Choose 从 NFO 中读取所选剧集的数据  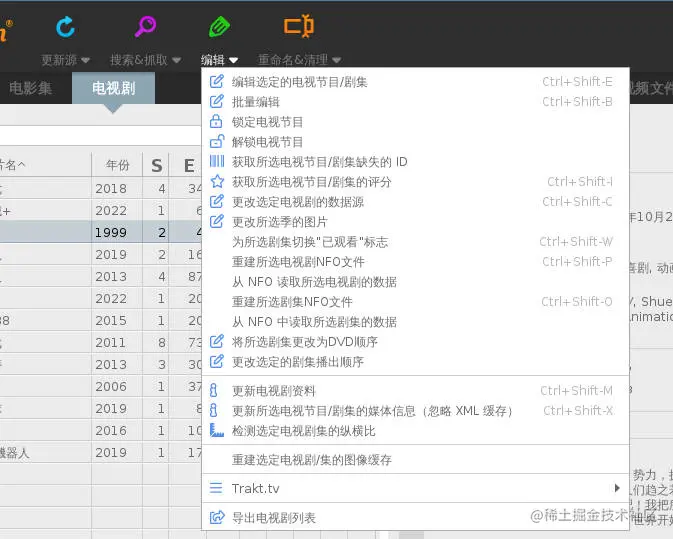tap(415, 322)
